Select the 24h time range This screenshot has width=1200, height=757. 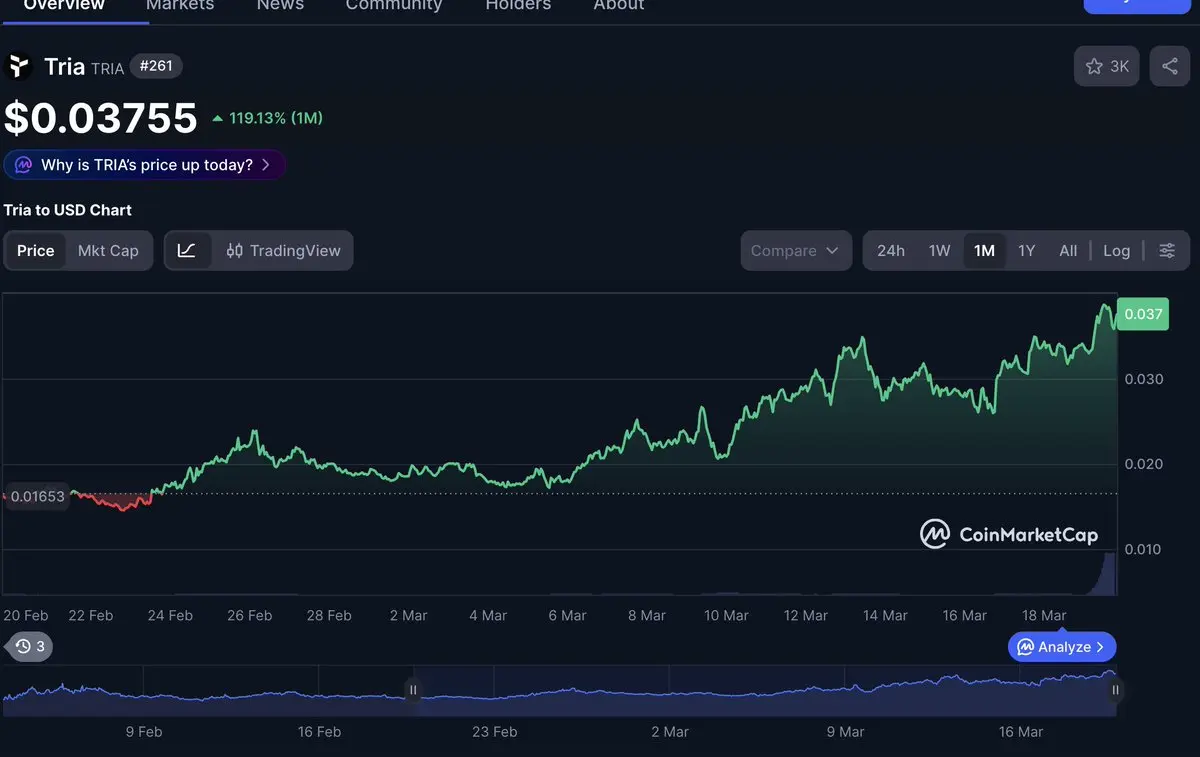coord(890,250)
